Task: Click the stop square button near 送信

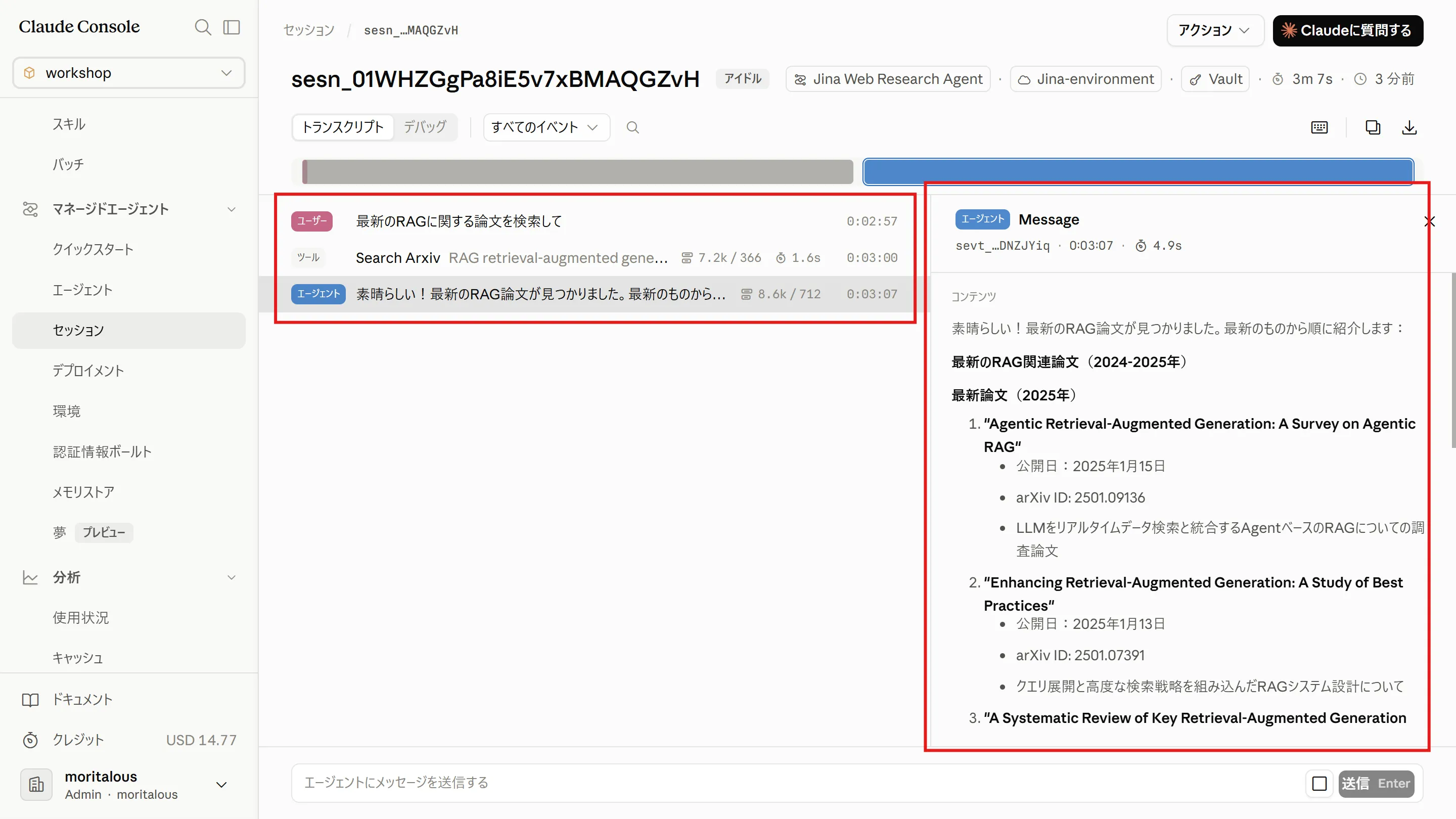Action: (1319, 784)
